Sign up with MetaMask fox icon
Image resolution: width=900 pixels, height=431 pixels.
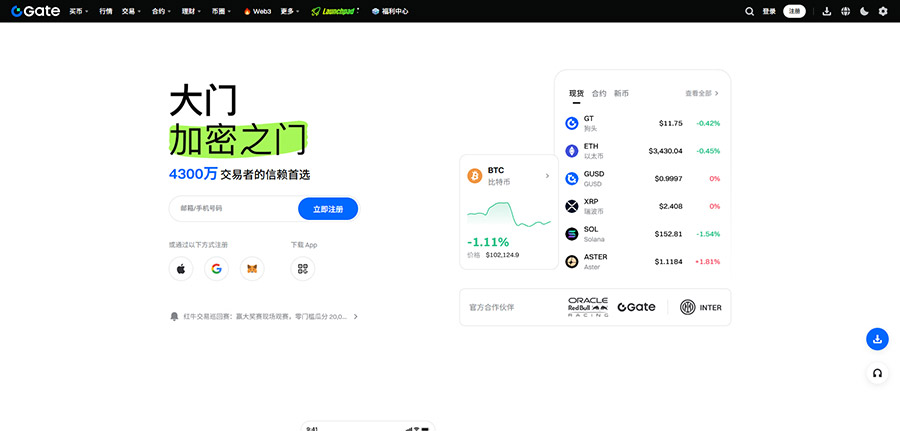pyautogui.click(x=252, y=269)
